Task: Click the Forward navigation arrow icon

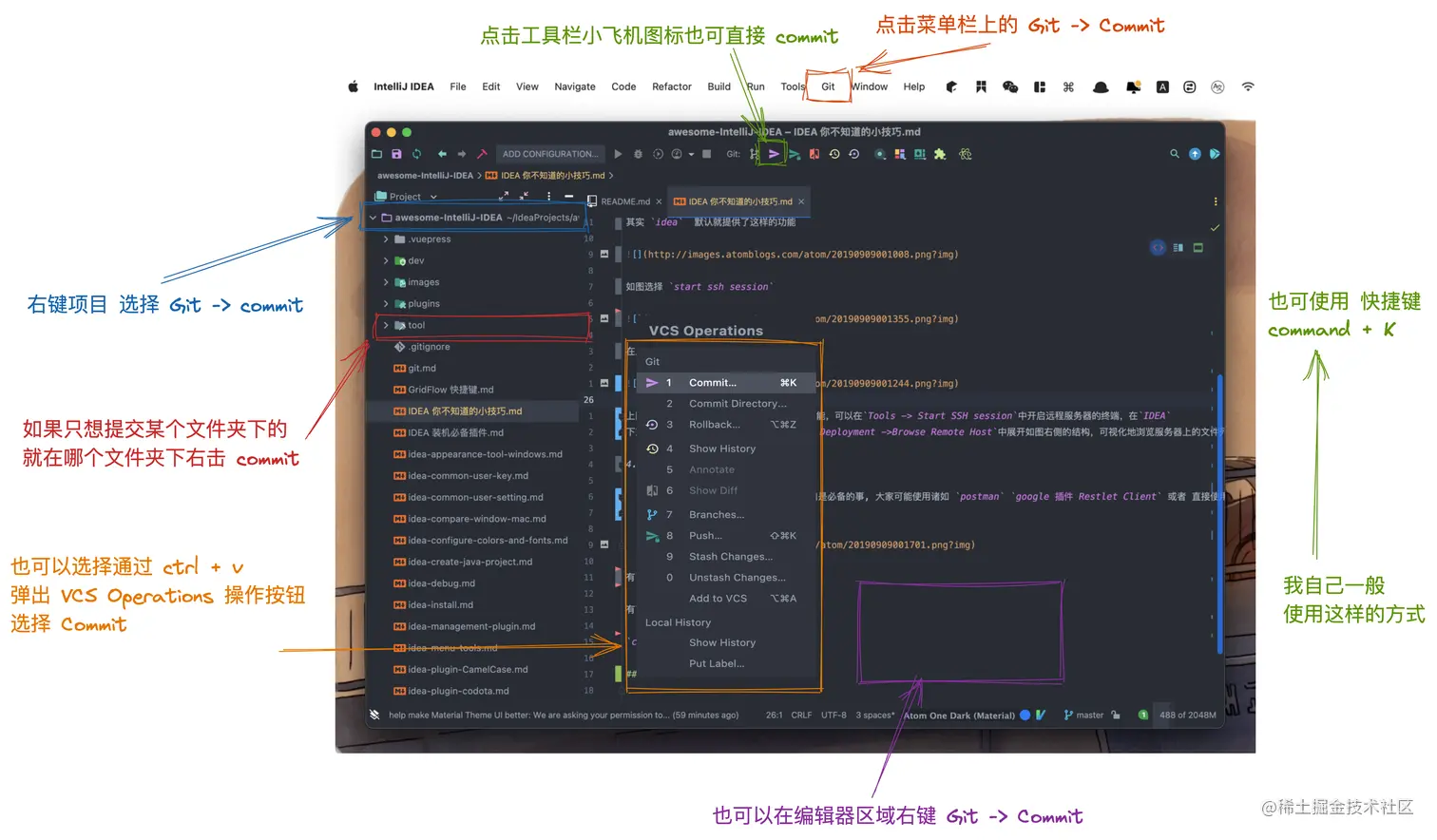Action: click(462, 154)
